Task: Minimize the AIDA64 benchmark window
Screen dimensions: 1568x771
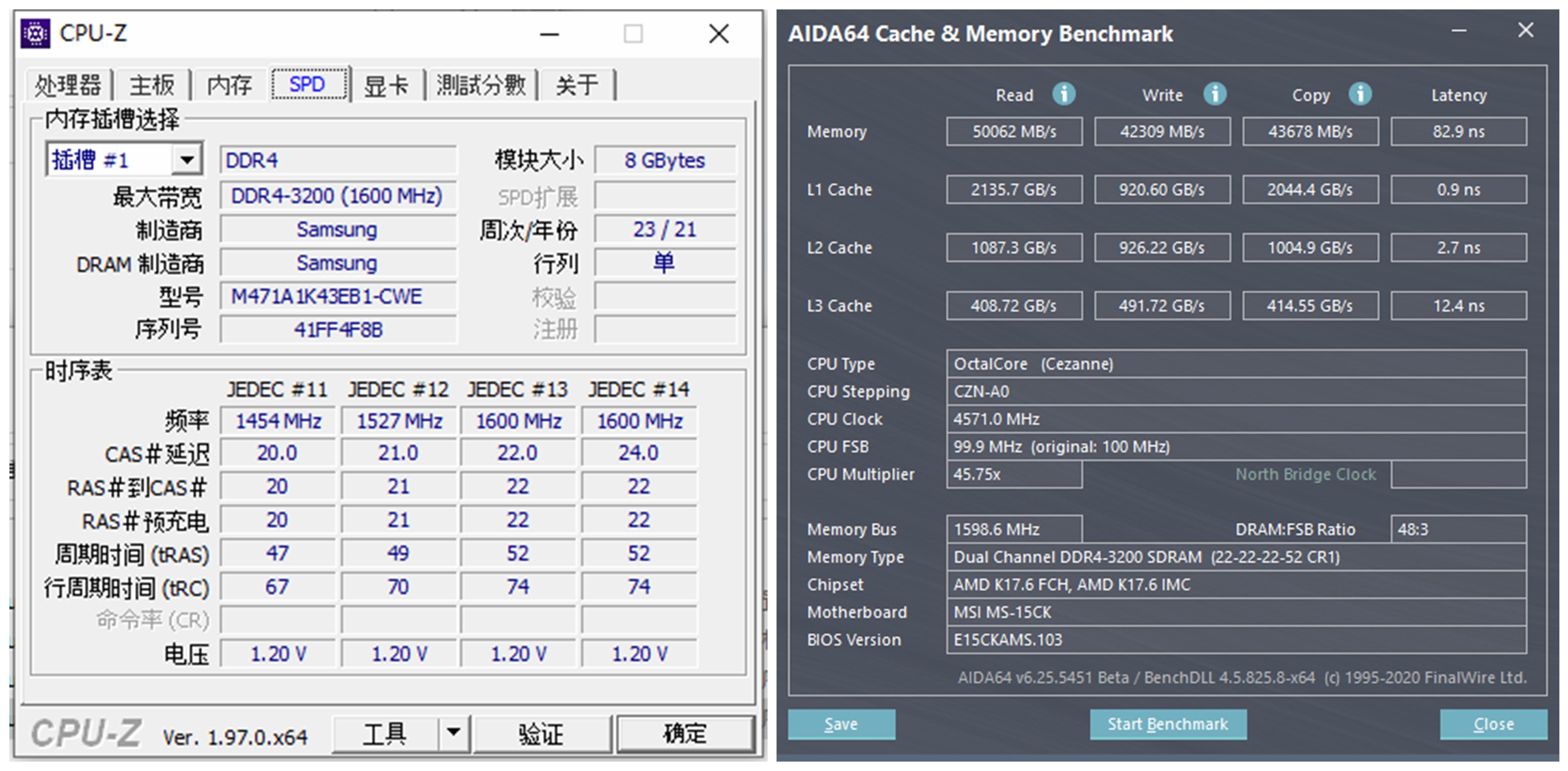Action: click(1458, 31)
